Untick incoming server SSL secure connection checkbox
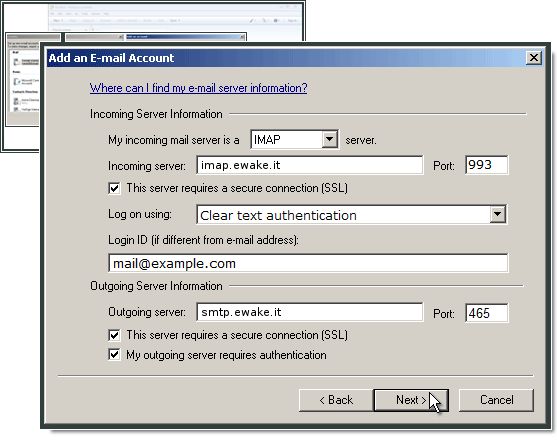The image size is (557, 443). point(114,188)
